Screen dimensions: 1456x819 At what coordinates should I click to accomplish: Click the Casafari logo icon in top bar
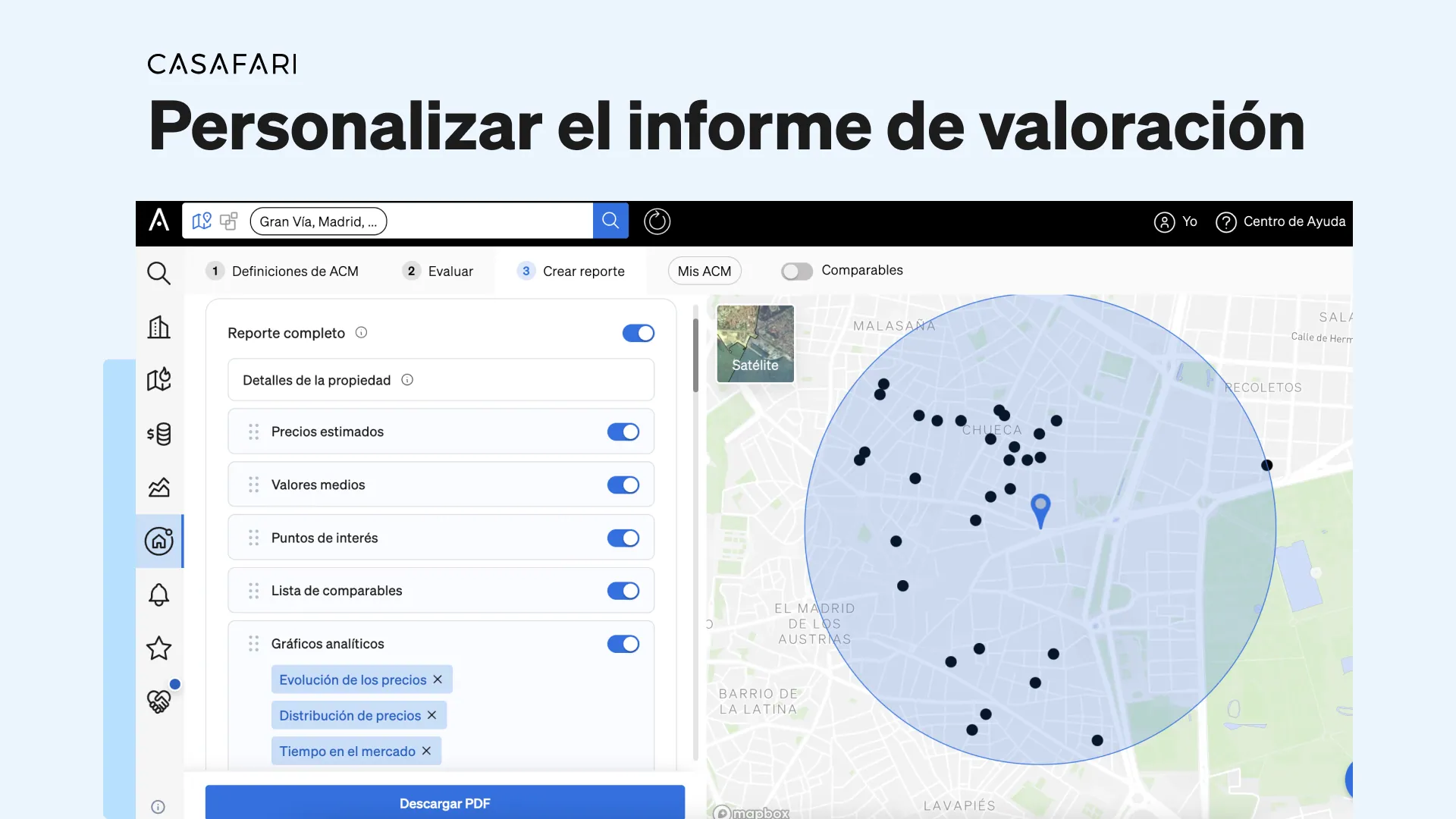point(158,221)
